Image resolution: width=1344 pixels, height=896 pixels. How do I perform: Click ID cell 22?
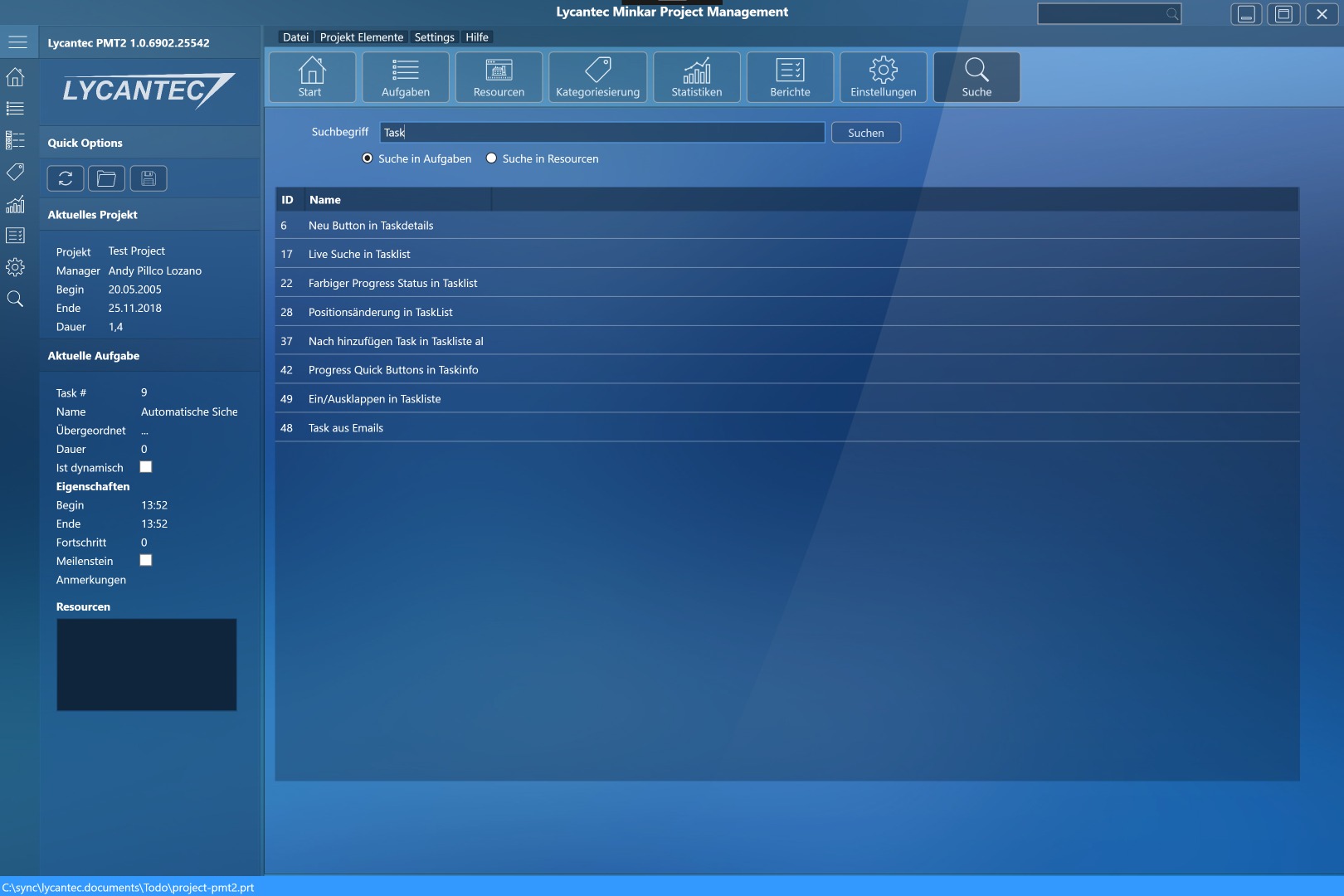pyautogui.click(x=287, y=283)
